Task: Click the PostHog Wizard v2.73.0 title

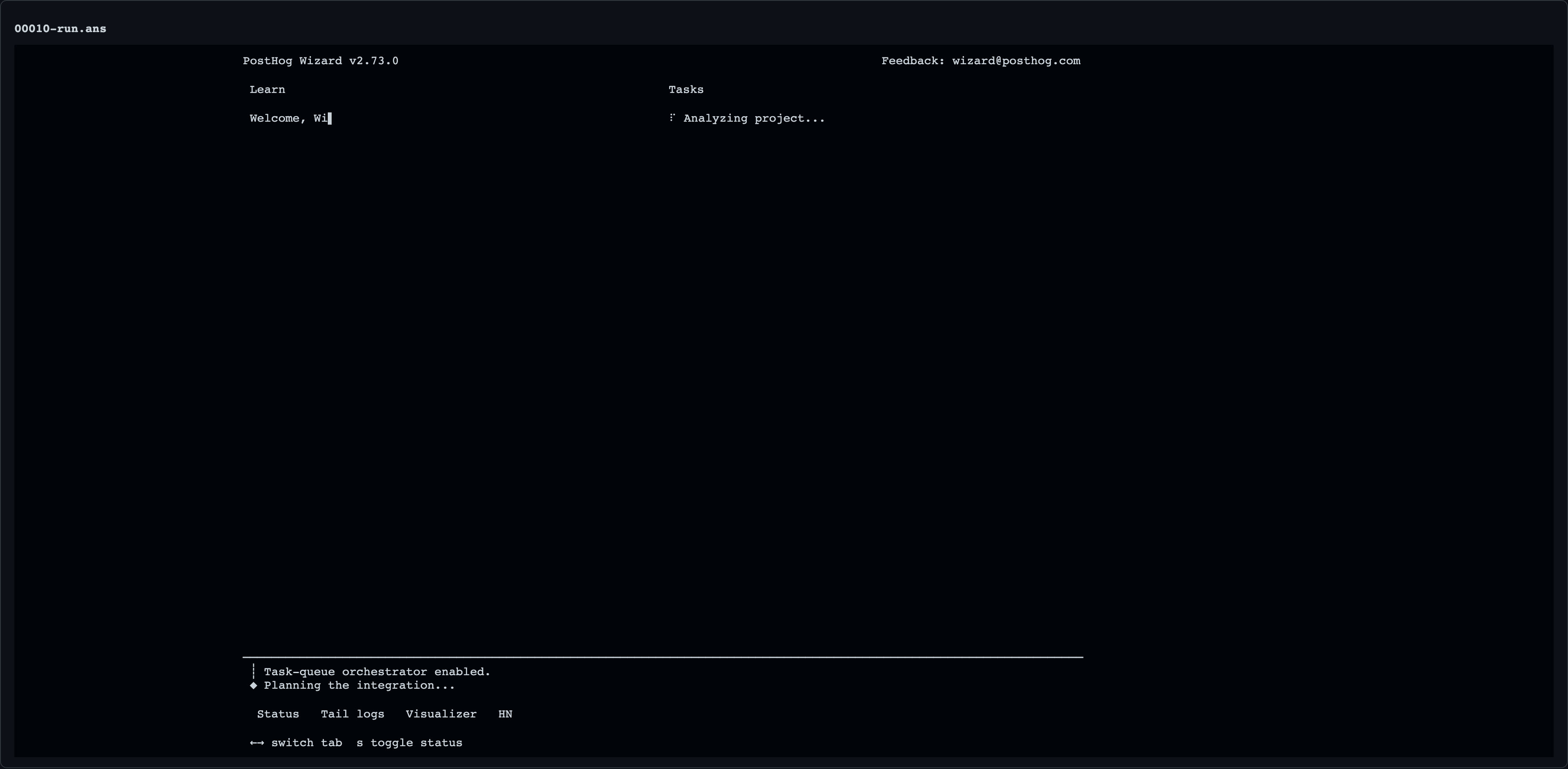Action: pyautogui.click(x=321, y=61)
